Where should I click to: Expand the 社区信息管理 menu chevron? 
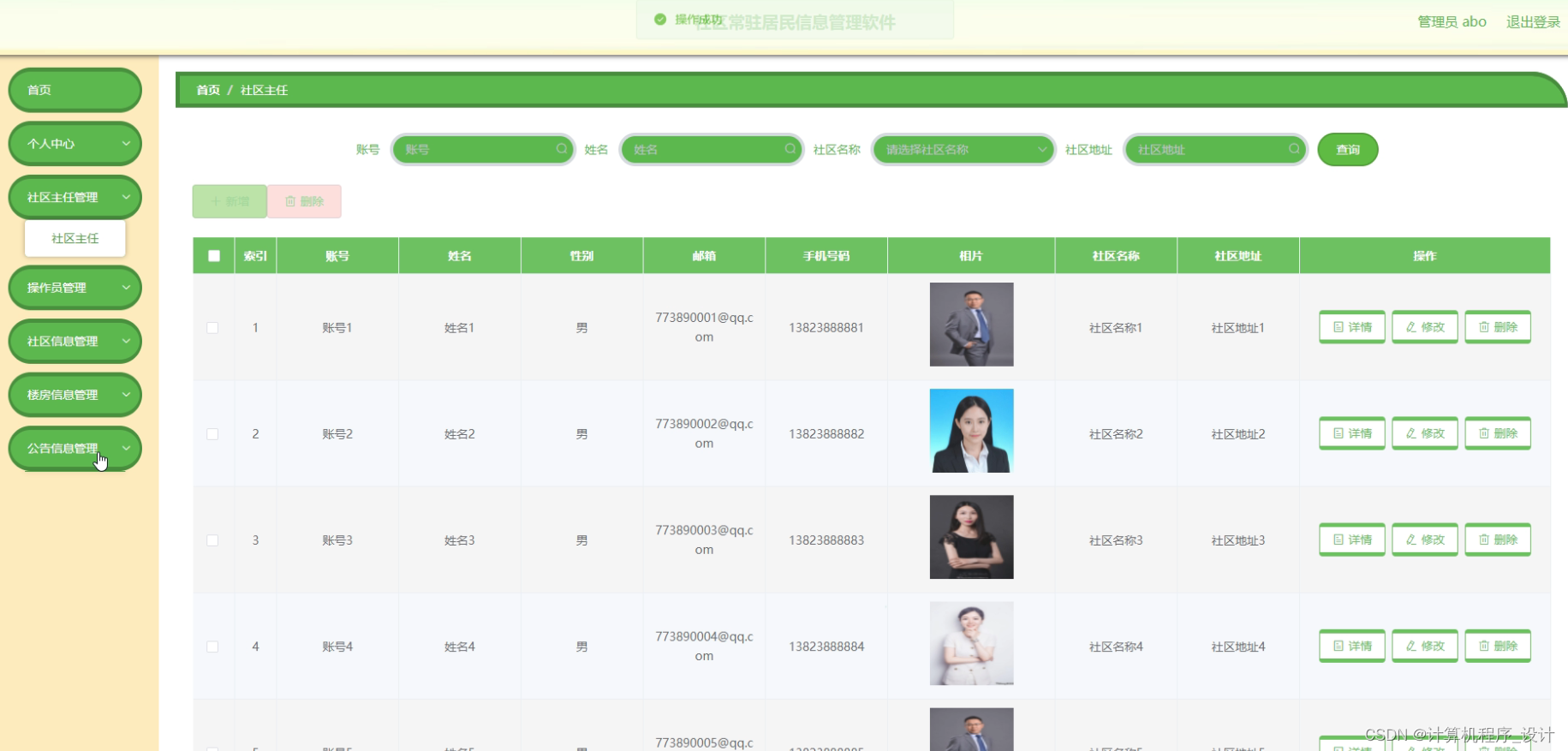(126, 341)
